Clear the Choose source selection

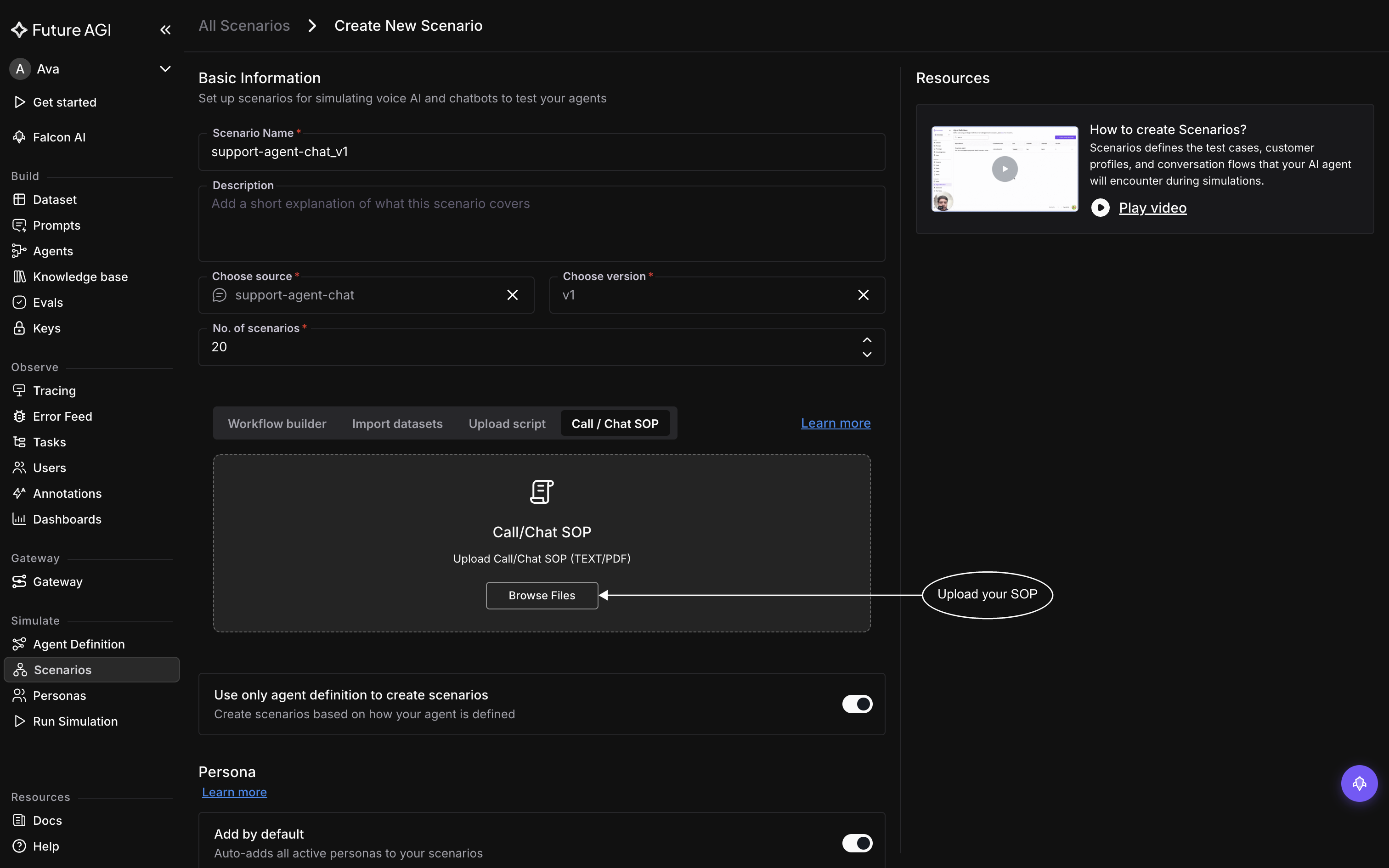[x=513, y=295]
